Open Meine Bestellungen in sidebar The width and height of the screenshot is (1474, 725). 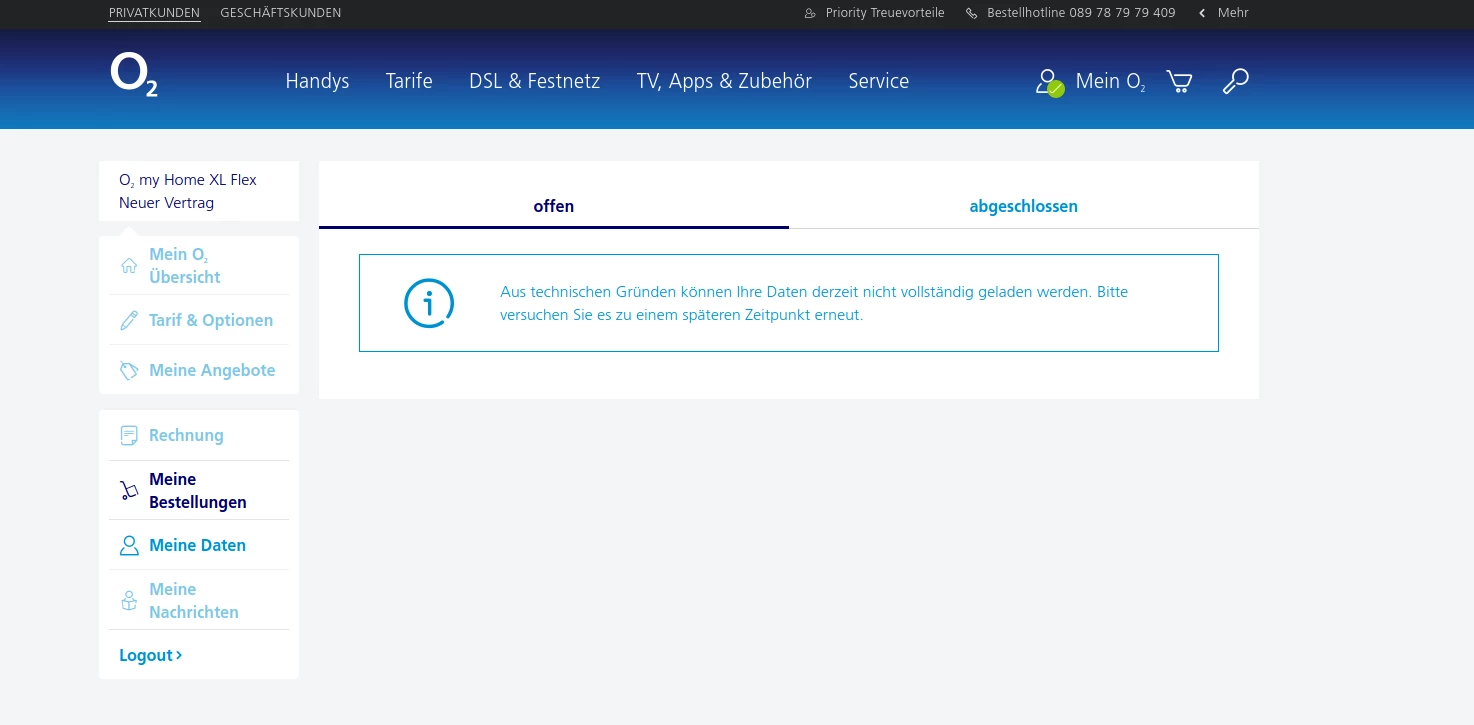pyautogui.click(x=198, y=490)
